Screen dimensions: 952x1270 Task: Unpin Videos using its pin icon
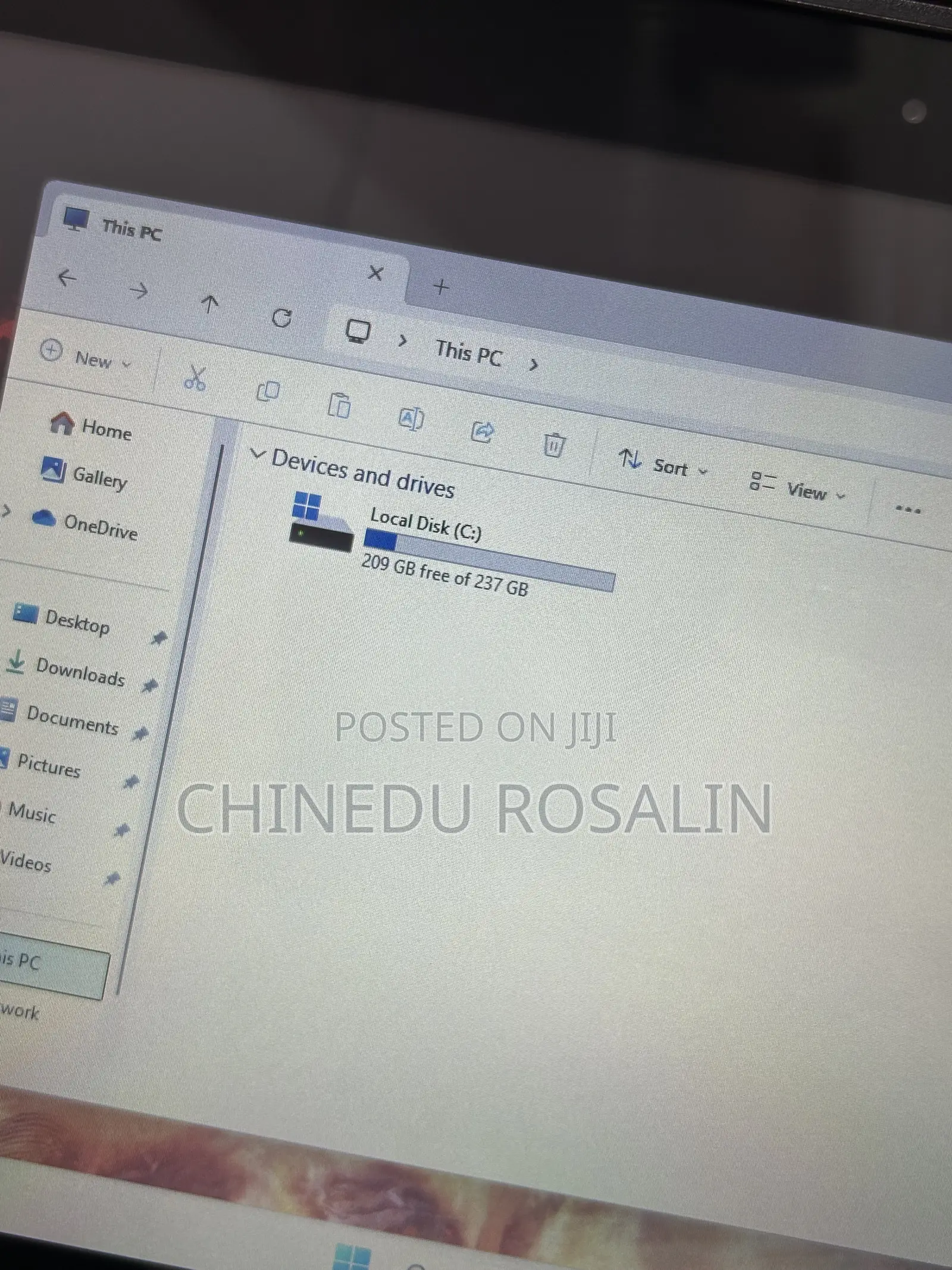click(x=111, y=878)
